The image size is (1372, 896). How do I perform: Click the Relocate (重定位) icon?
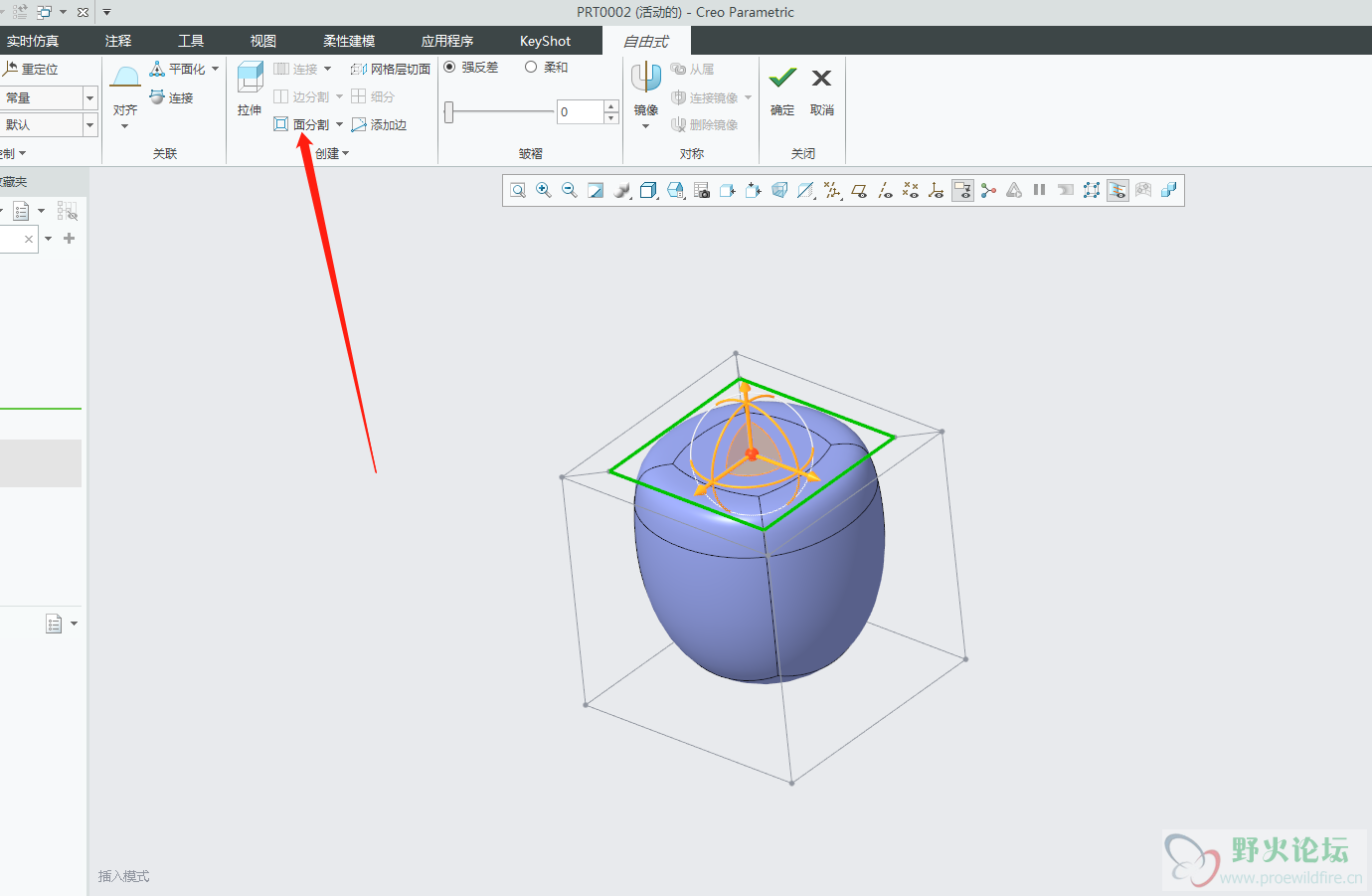pos(10,69)
